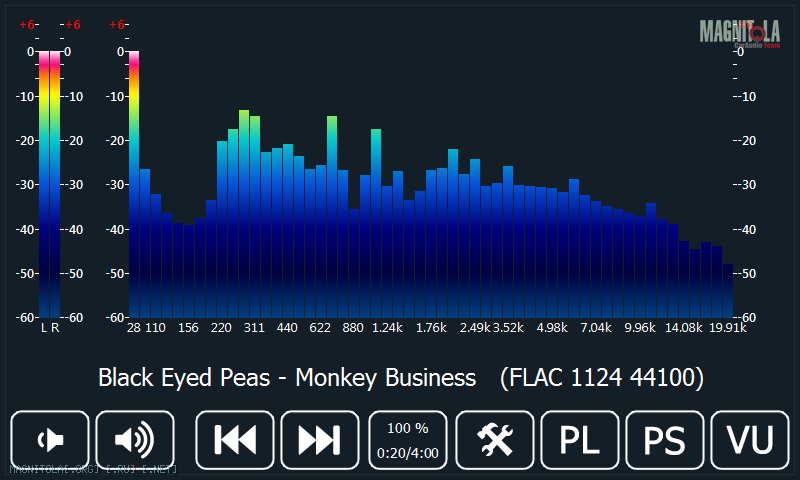
Task: Click the 311 frequency label
Action: pyautogui.click(x=254, y=328)
